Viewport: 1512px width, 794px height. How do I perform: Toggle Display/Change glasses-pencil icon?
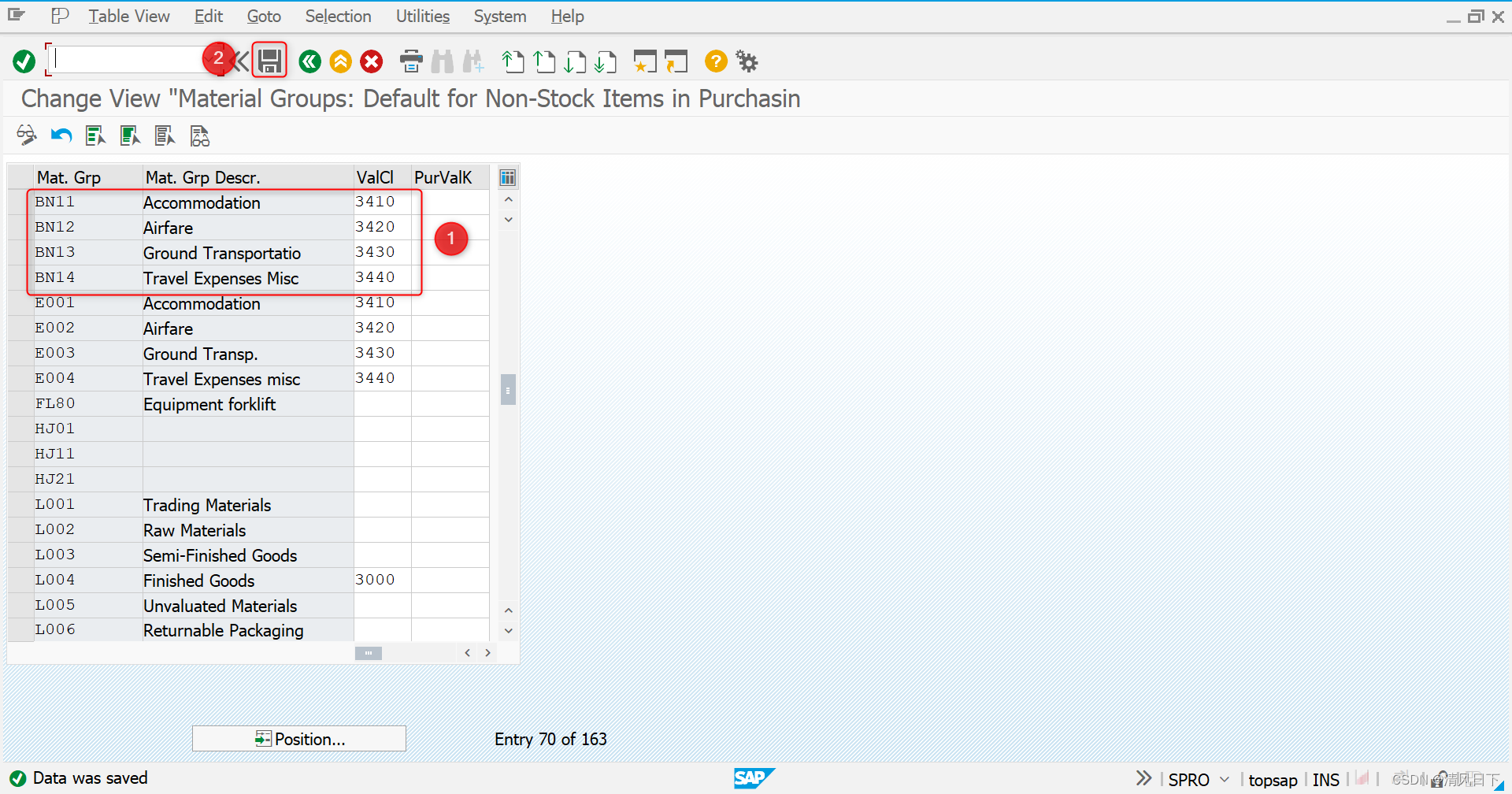[27, 135]
